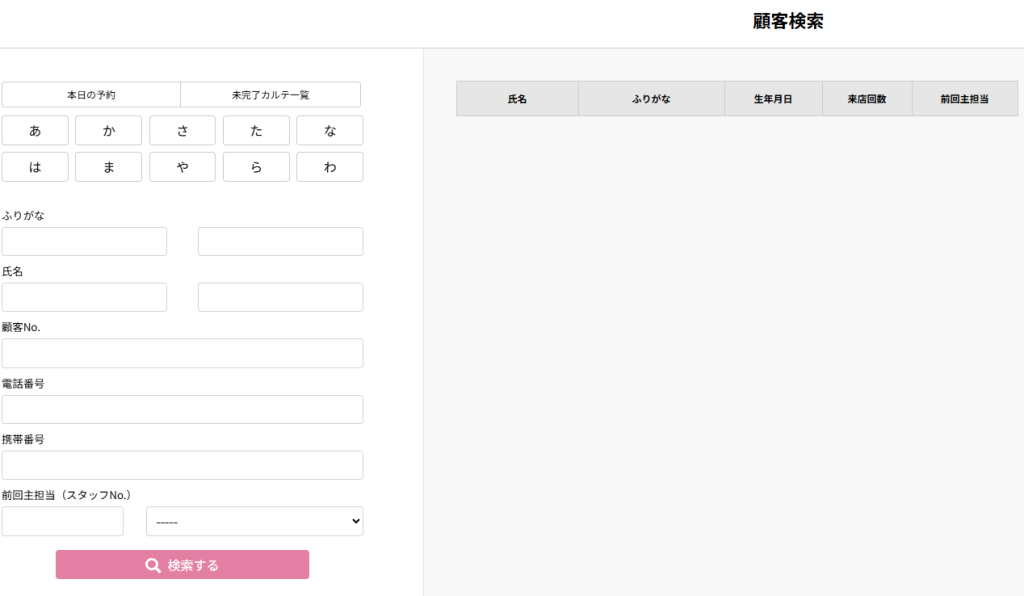
Task: Click the magnifier icon on search button
Action: pyautogui.click(x=153, y=565)
